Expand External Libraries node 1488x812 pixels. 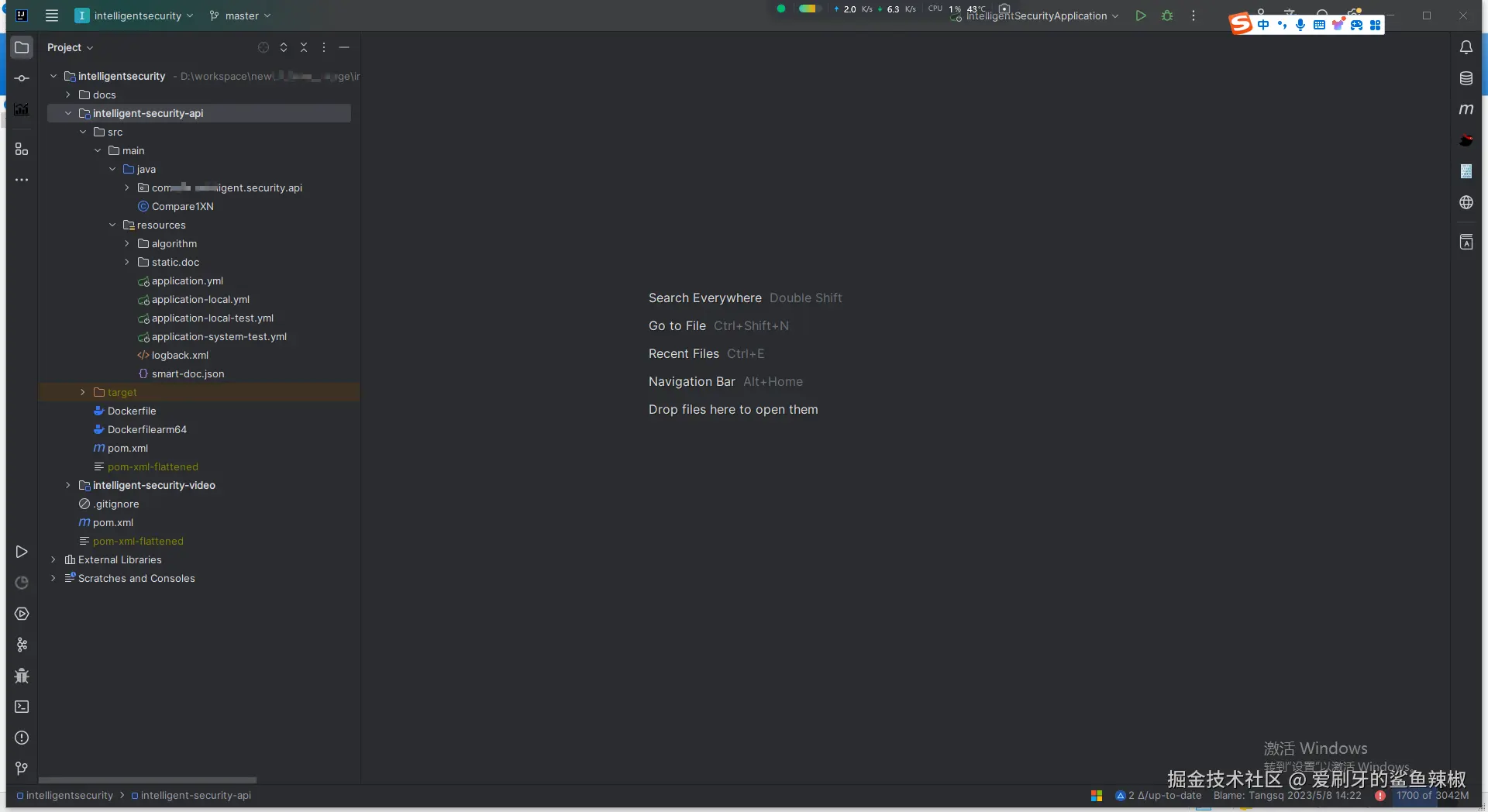pos(53,559)
